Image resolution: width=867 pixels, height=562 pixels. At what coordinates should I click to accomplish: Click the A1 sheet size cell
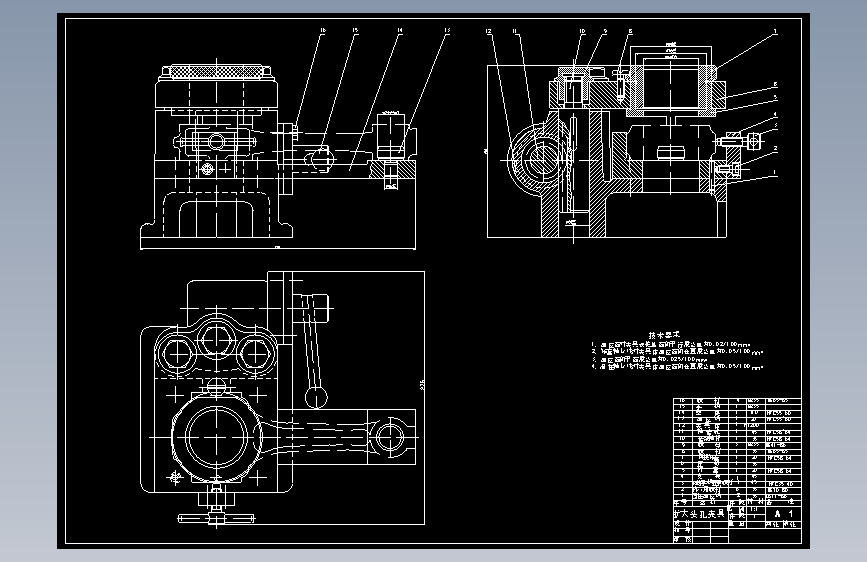[x=784, y=513]
